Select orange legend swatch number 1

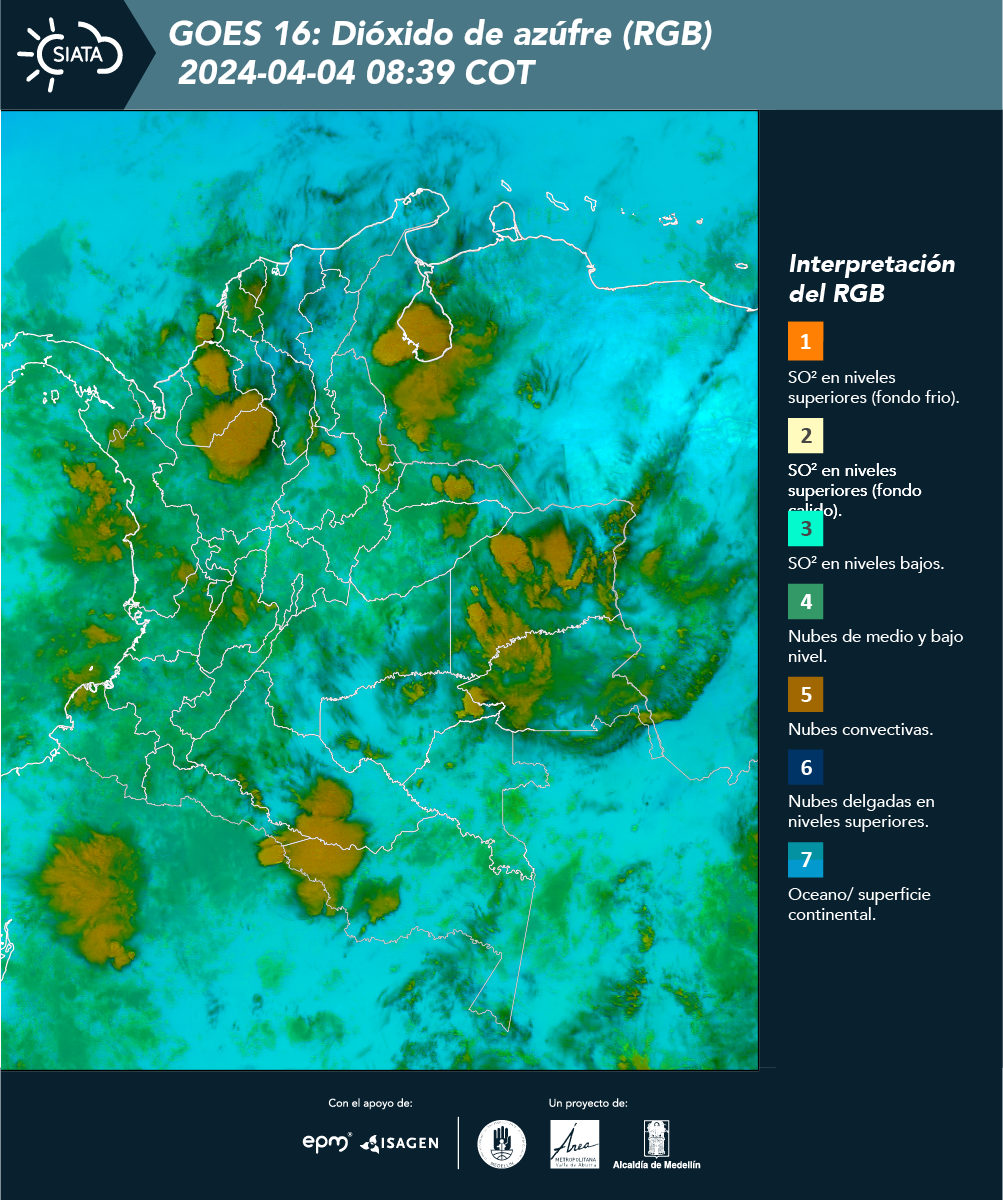click(805, 341)
